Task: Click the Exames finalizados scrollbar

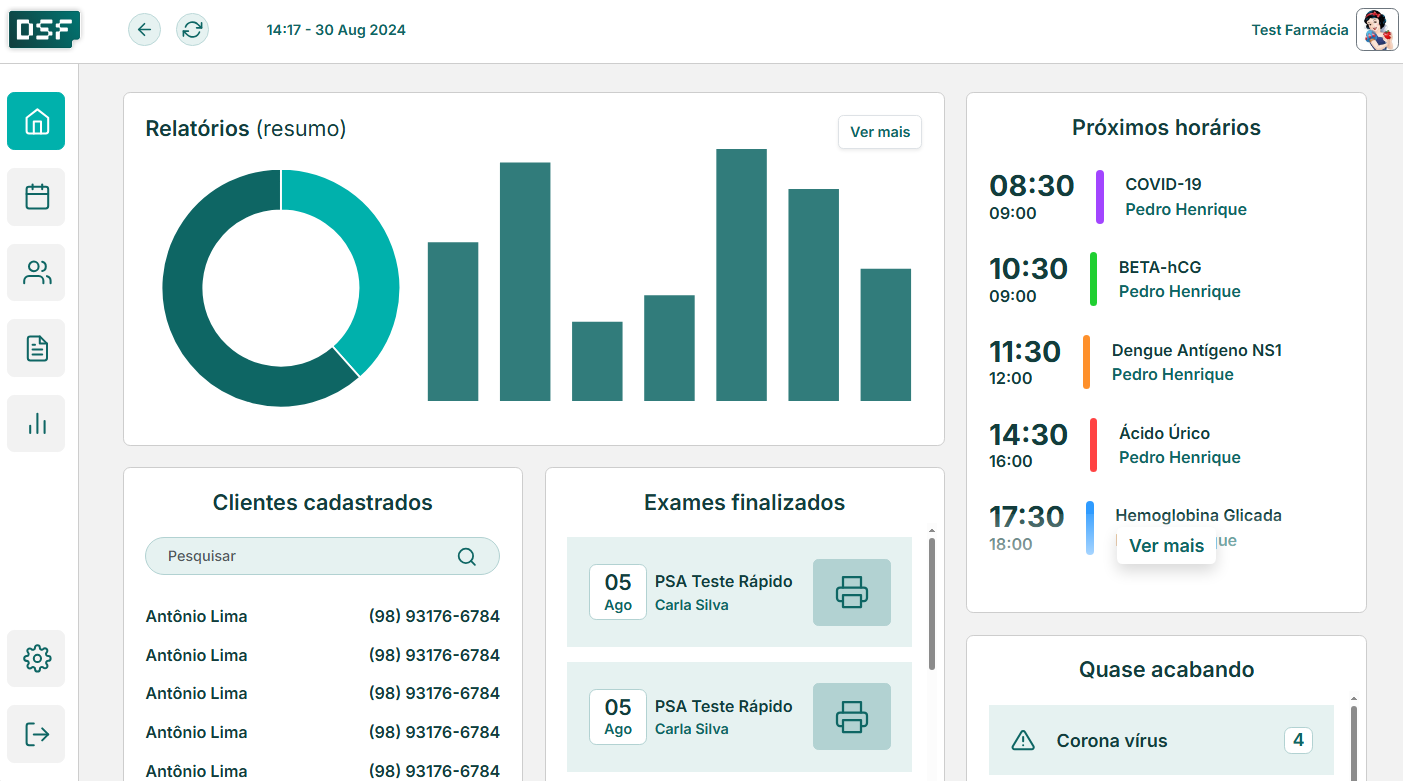Action: (932, 604)
